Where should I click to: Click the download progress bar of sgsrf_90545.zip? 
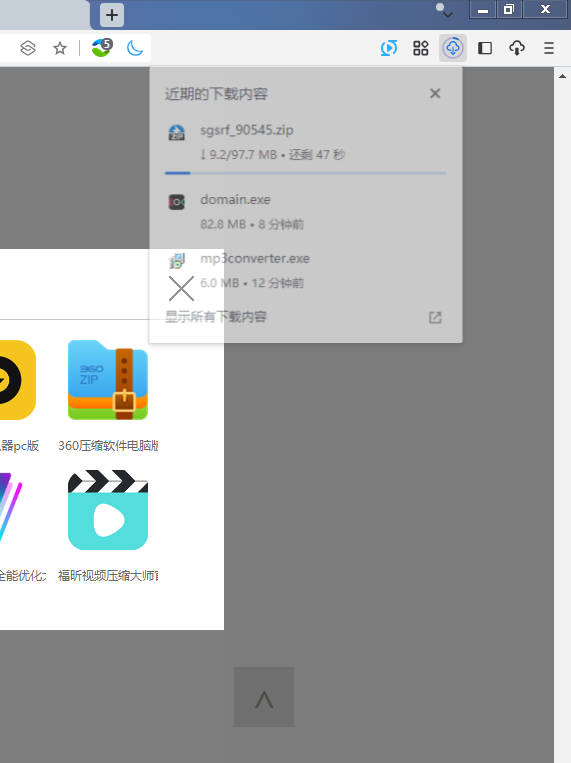pyautogui.click(x=305, y=173)
